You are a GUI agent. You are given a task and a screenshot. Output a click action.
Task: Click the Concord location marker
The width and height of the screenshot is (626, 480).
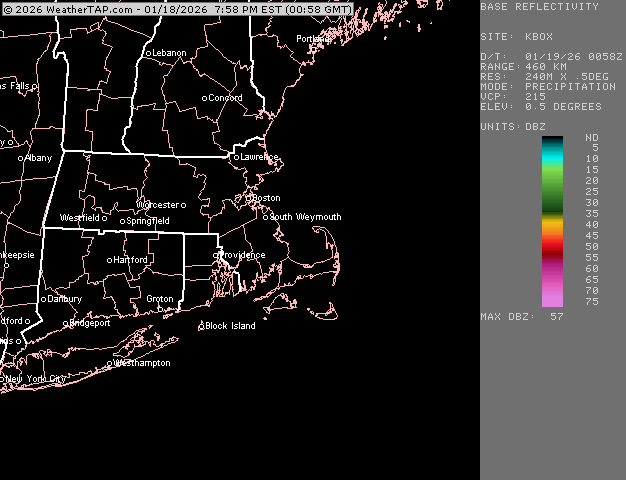pos(205,98)
